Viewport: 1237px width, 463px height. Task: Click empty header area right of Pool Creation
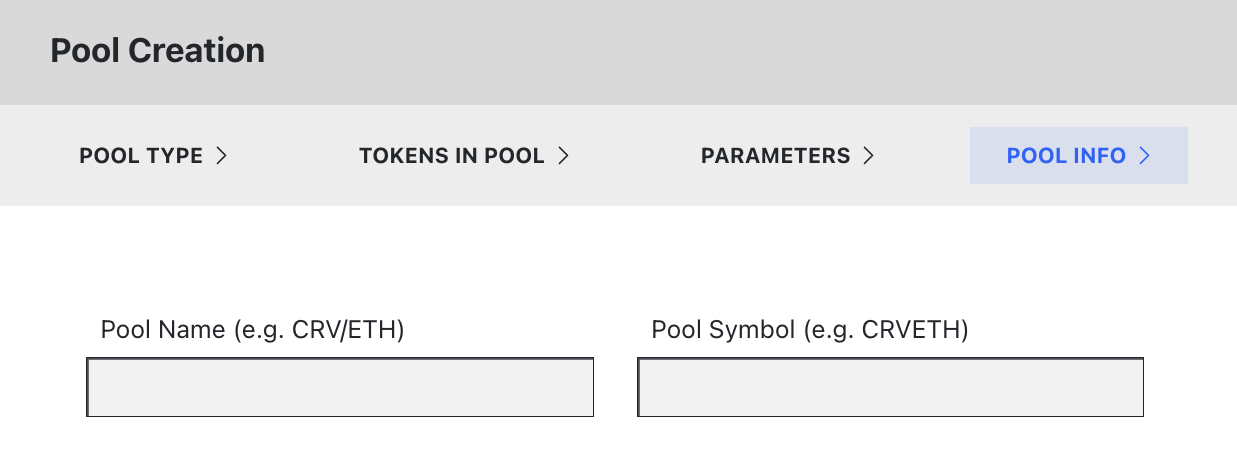click(700, 51)
